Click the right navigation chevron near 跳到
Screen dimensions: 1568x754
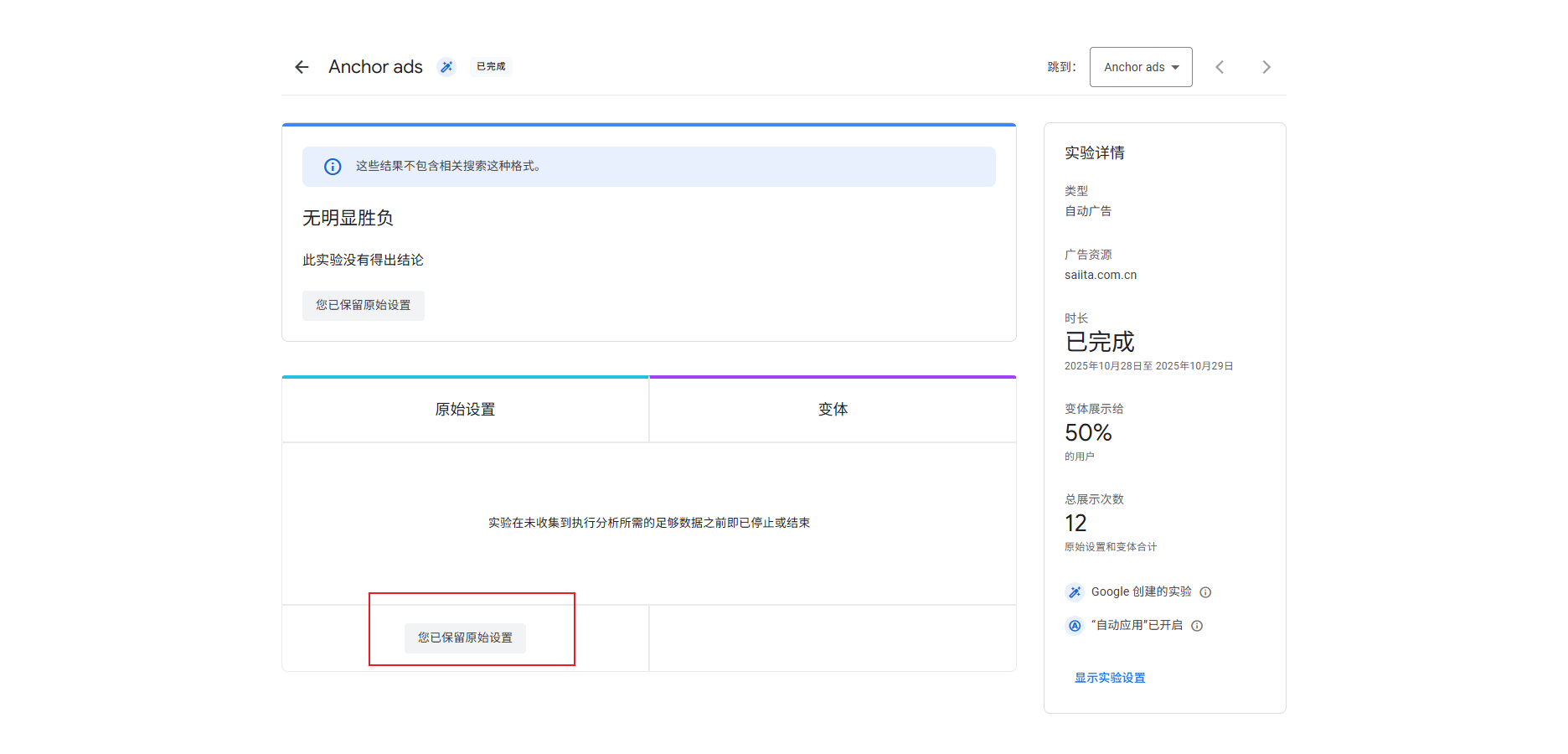(1266, 67)
